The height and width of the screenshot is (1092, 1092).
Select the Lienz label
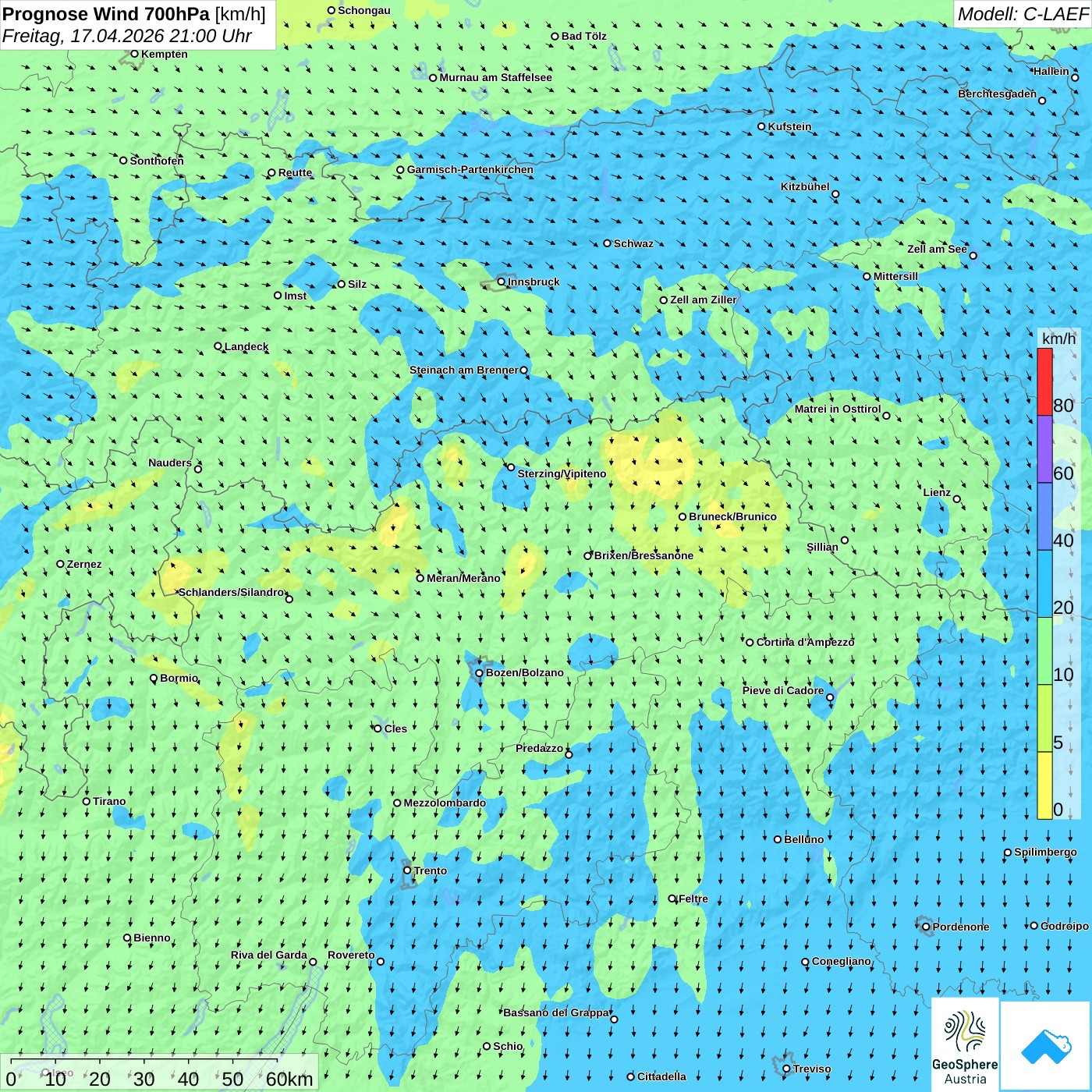pos(937,492)
